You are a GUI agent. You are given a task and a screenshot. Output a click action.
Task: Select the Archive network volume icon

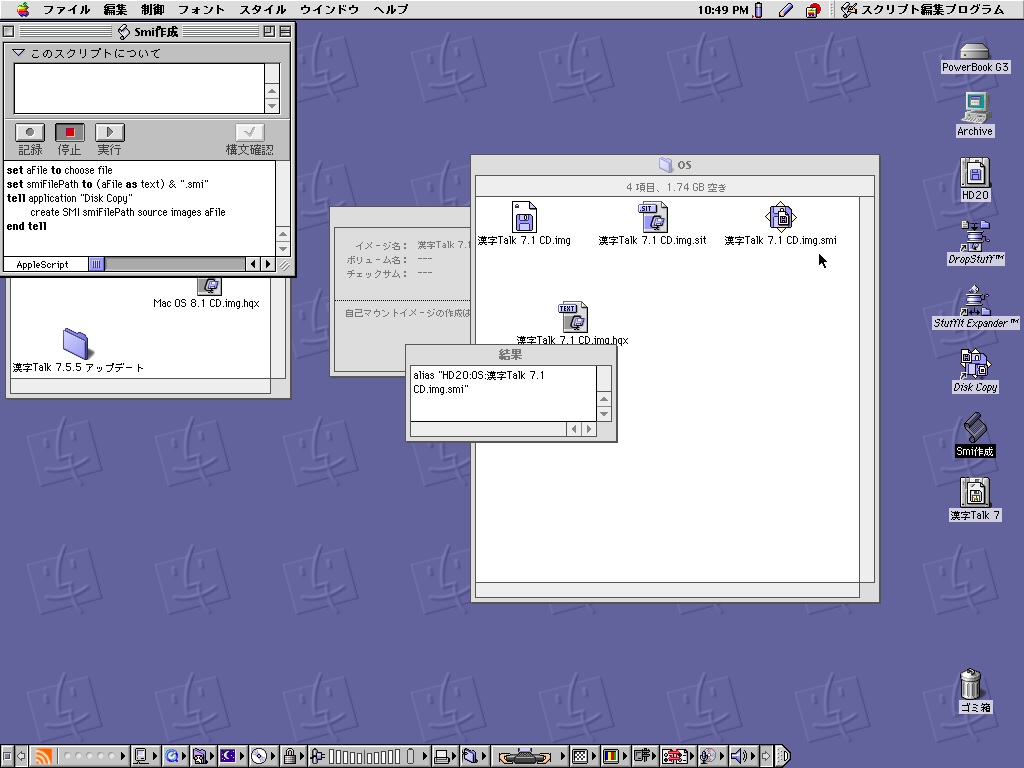(x=975, y=108)
